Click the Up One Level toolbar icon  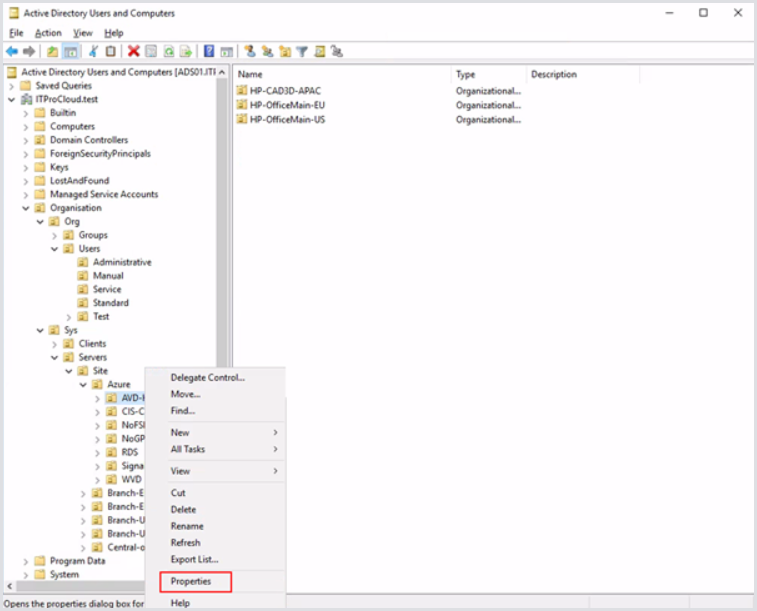pos(52,51)
